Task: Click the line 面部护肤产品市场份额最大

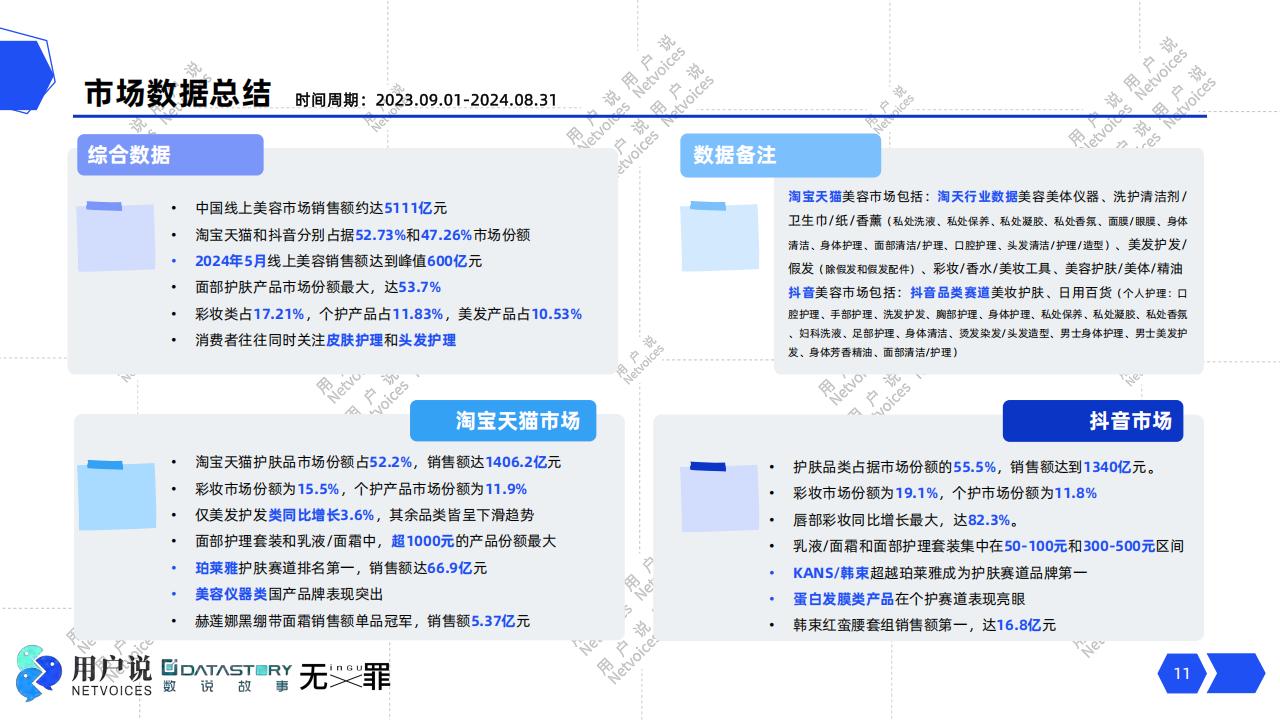Action: [x=318, y=287]
